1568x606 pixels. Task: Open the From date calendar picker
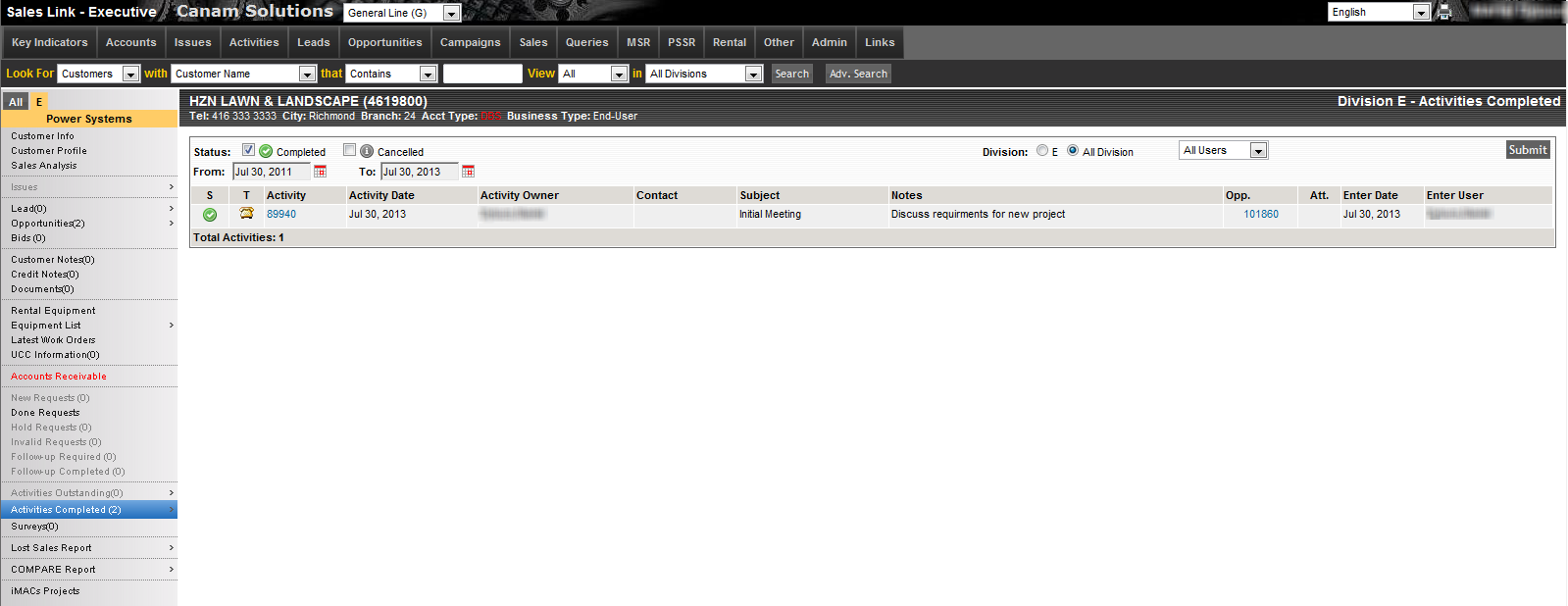tap(320, 172)
